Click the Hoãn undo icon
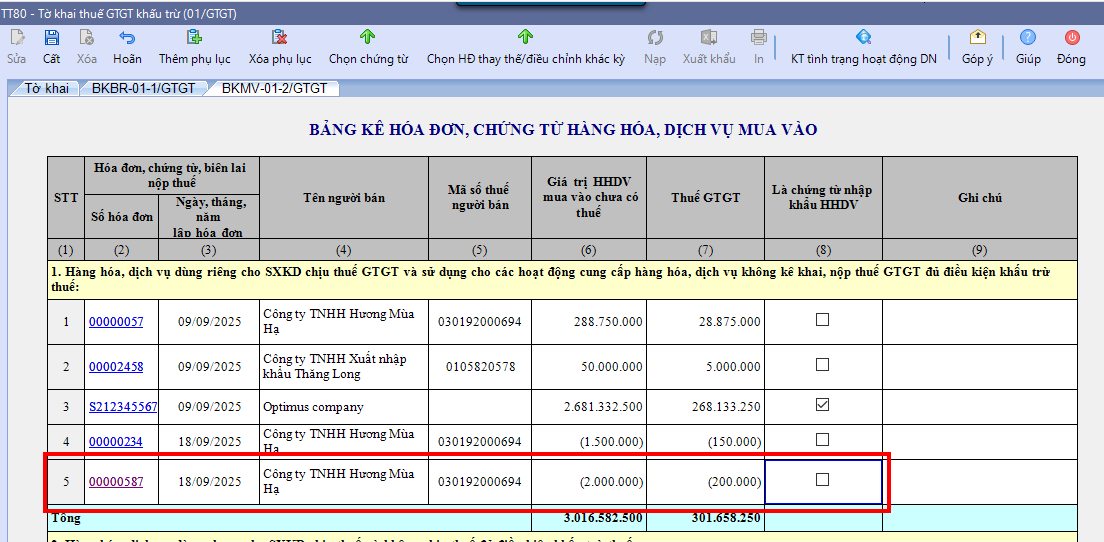 click(127, 38)
